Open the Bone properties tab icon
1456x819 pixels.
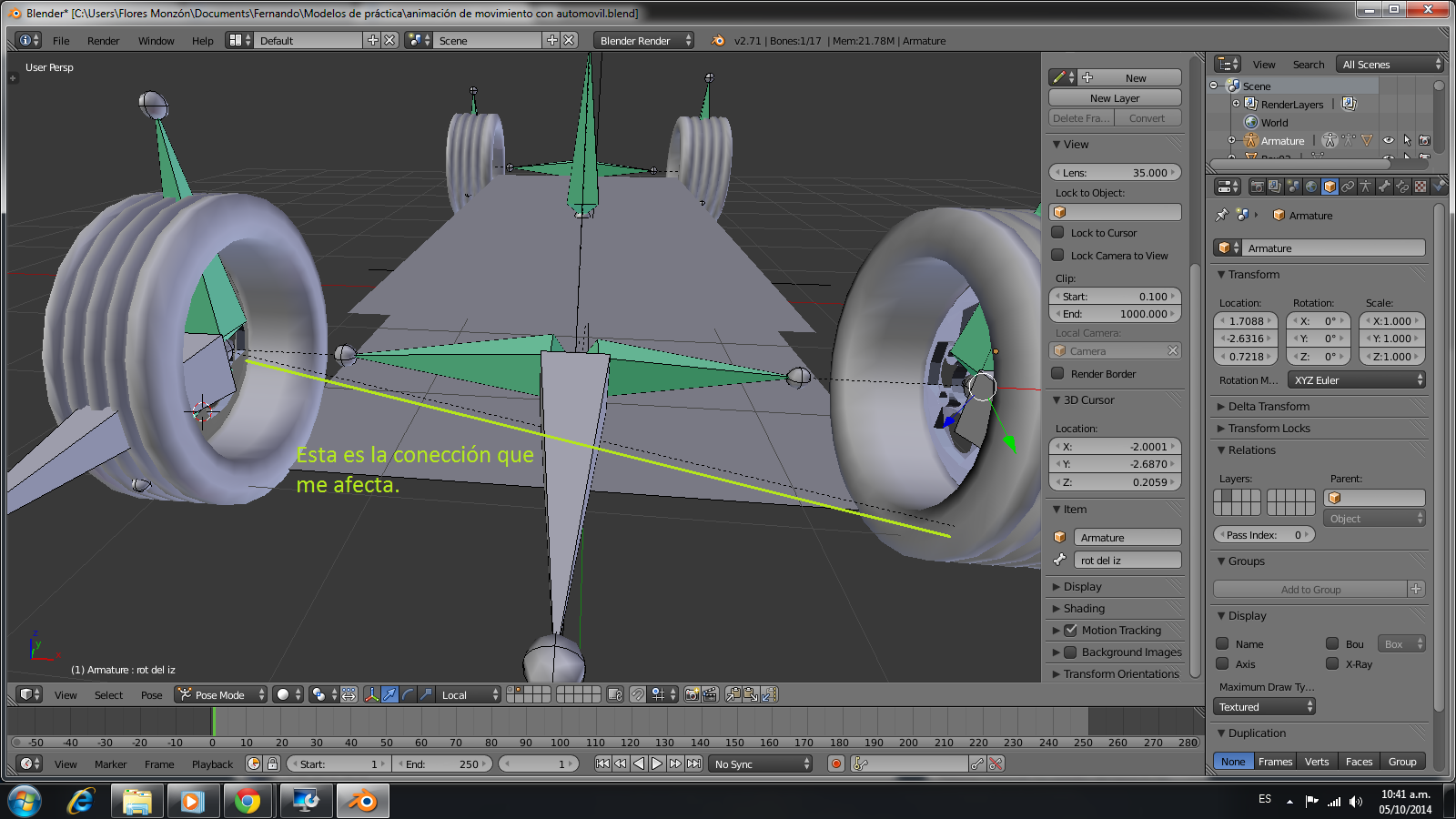(1384, 187)
